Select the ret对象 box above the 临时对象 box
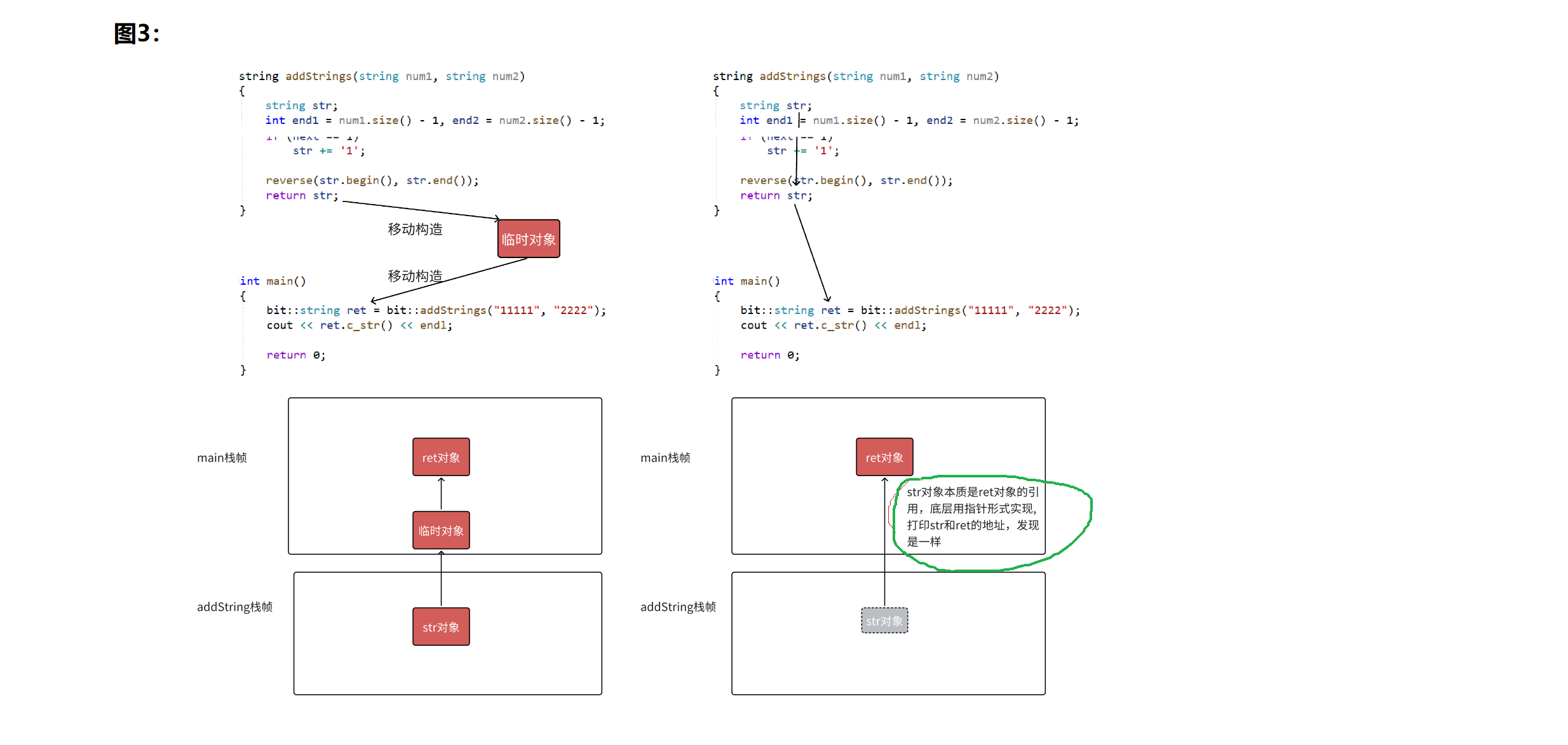Screen dimensions: 1568x745 pyautogui.click(x=441, y=457)
